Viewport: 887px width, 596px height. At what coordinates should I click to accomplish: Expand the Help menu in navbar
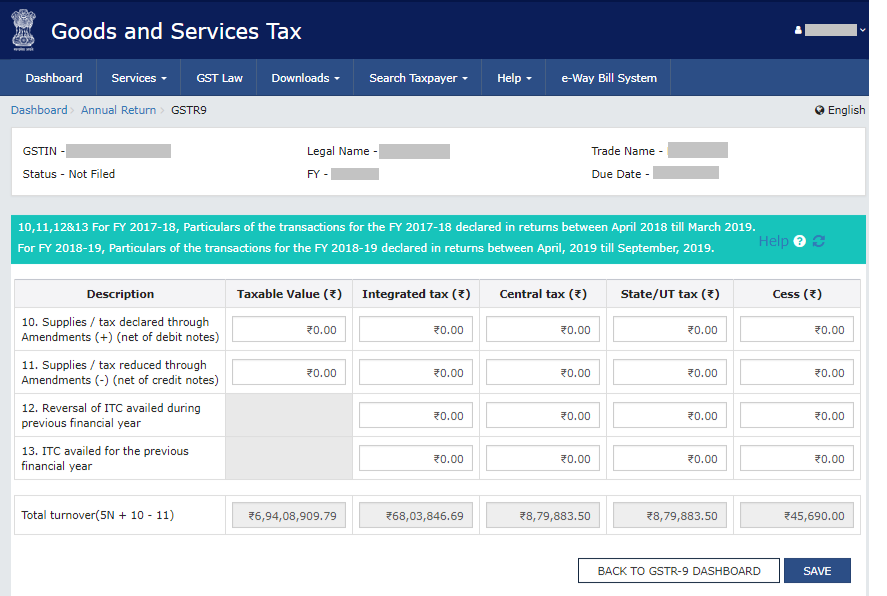point(514,78)
